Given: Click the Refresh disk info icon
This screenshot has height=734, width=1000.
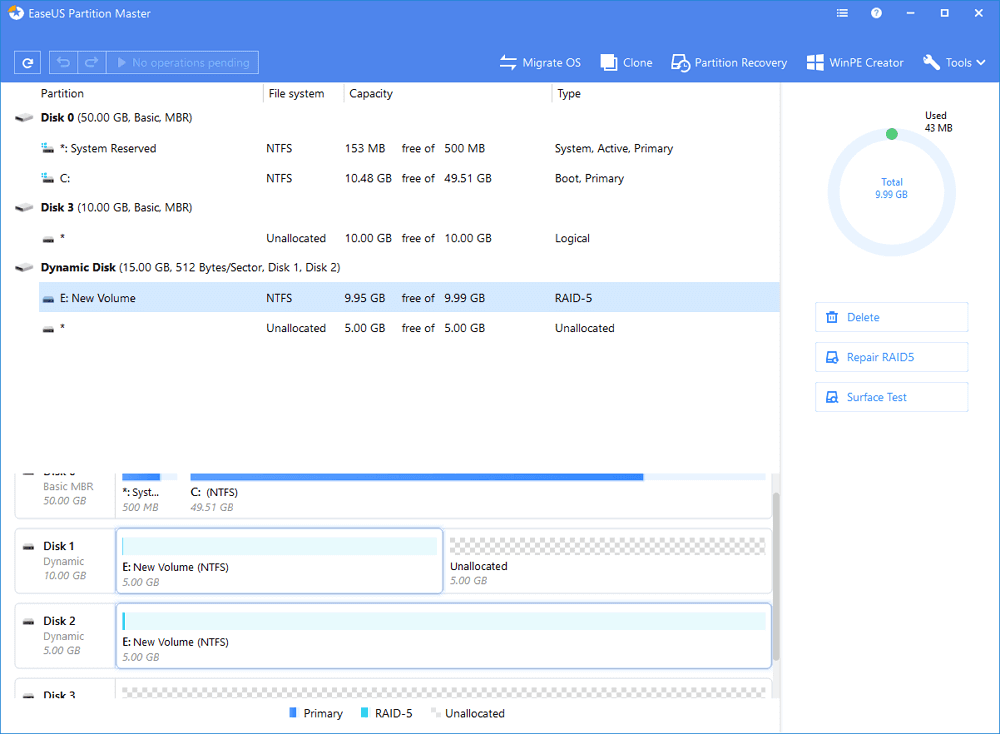Looking at the screenshot, I should (x=27, y=63).
